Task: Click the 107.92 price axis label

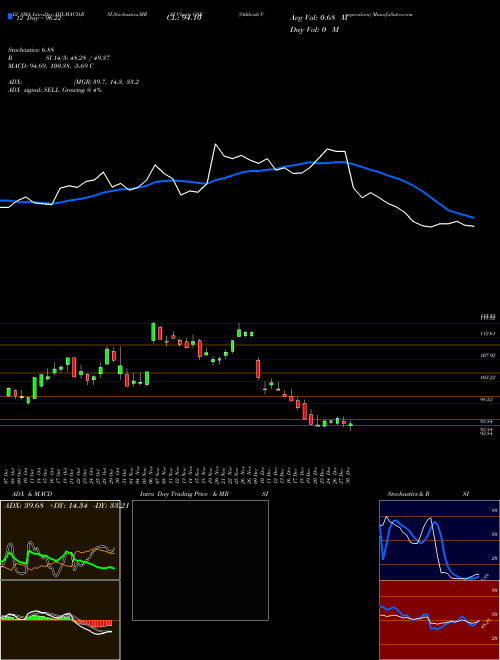Action: [x=487, y=356]
